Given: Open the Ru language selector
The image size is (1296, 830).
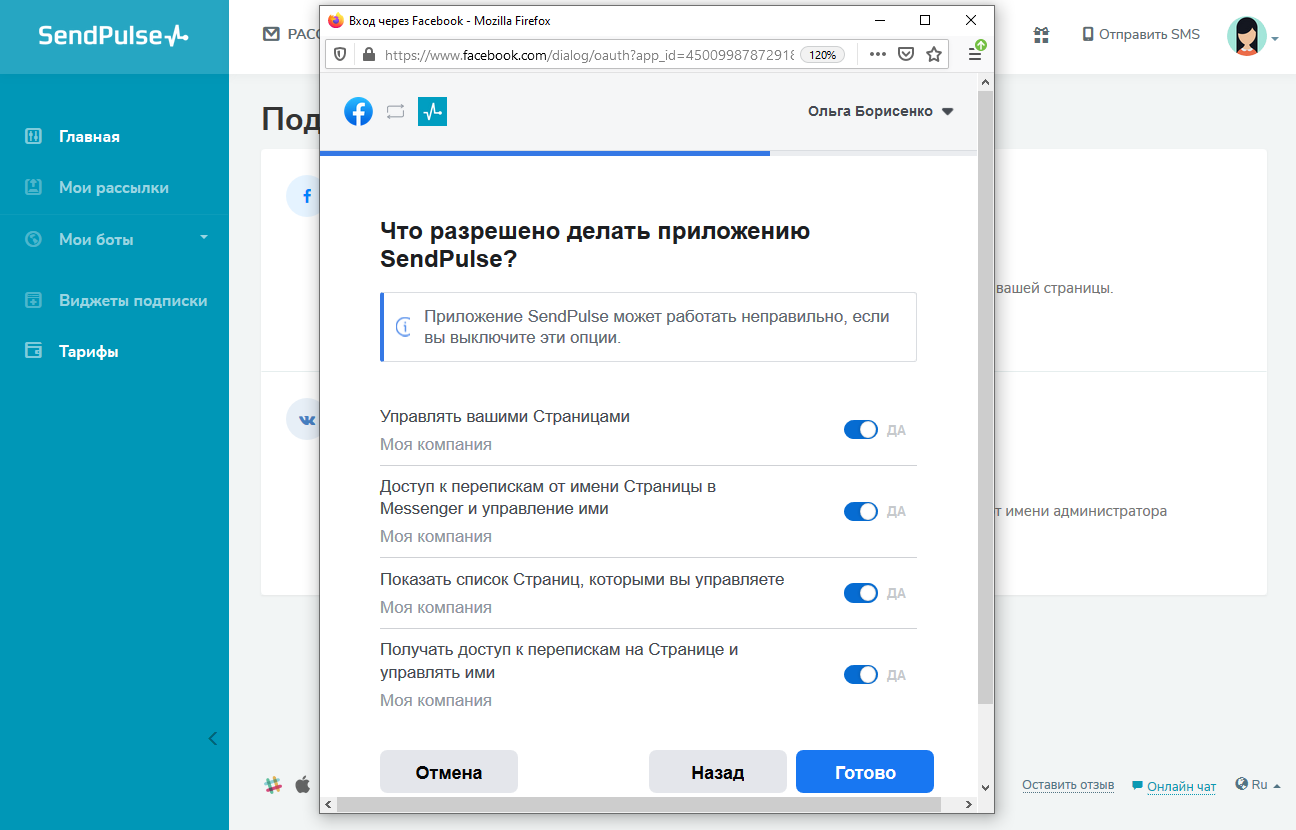Looking at the screenshot, I should (1258, 785).
